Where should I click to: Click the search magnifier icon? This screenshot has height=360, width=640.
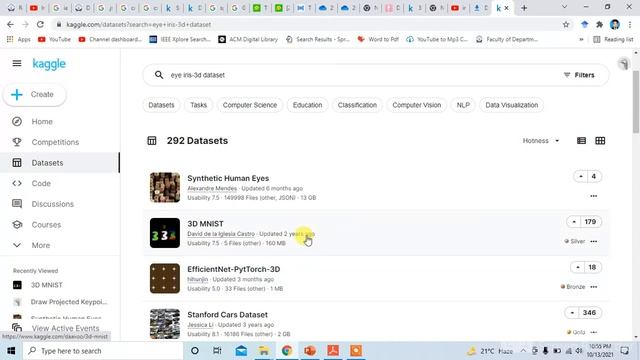click(159, 75)
